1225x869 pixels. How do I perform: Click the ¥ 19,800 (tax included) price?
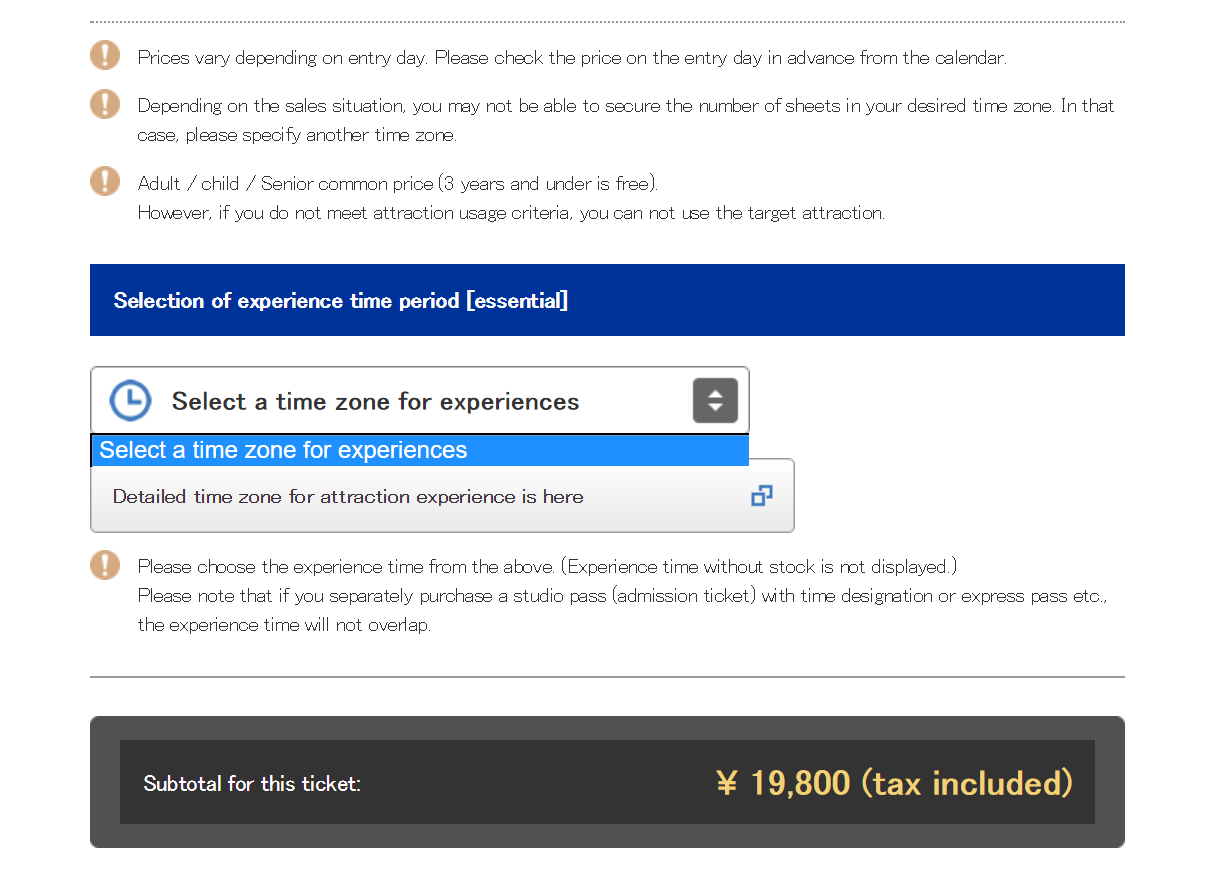pyautogui.click(x=894, y=783)
